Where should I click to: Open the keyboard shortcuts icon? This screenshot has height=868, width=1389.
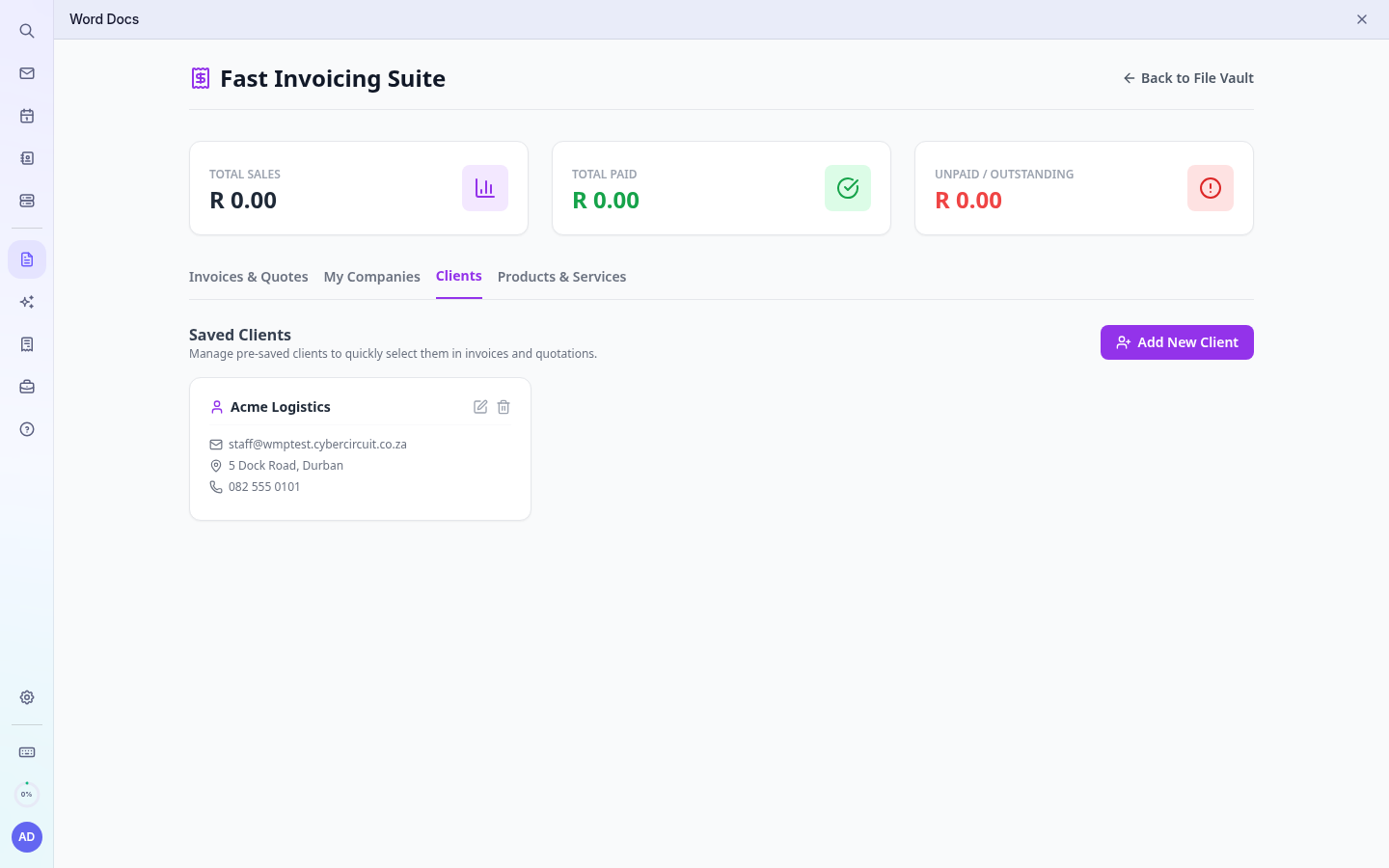[x=27, y=752]
